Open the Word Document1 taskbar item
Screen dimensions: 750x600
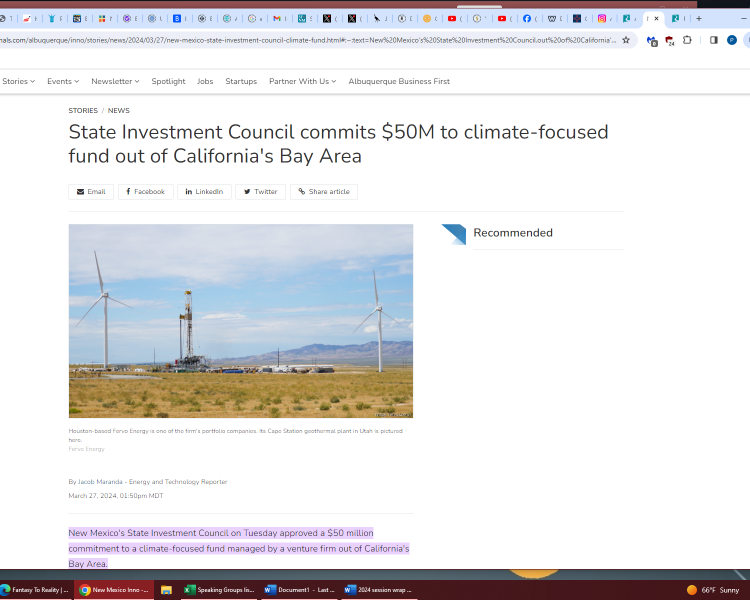click(298, 590)
